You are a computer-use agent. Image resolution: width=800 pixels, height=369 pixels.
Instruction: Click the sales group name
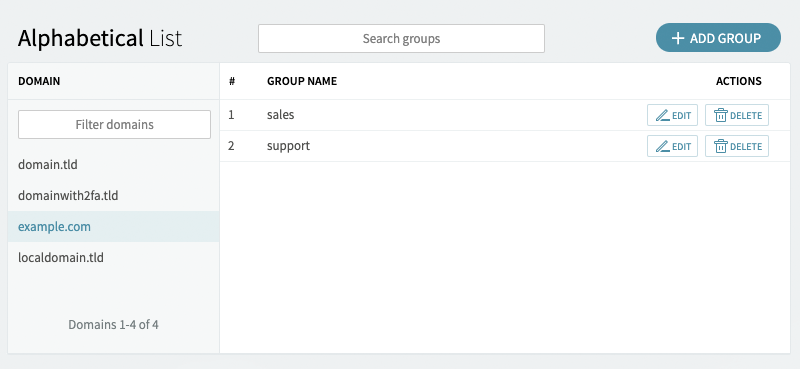[281, 115]
